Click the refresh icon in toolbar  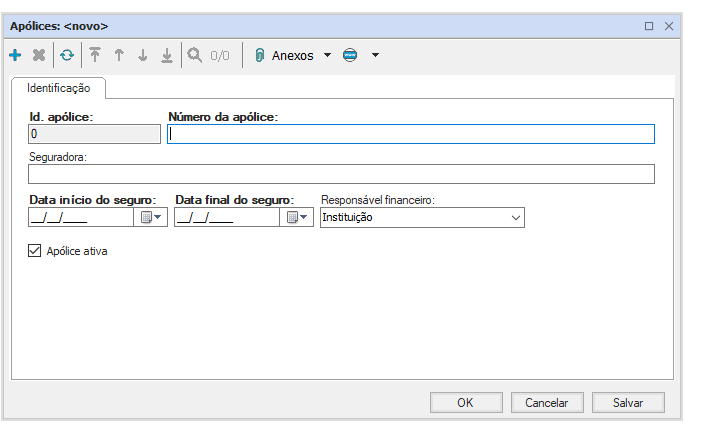pos(67,56)
